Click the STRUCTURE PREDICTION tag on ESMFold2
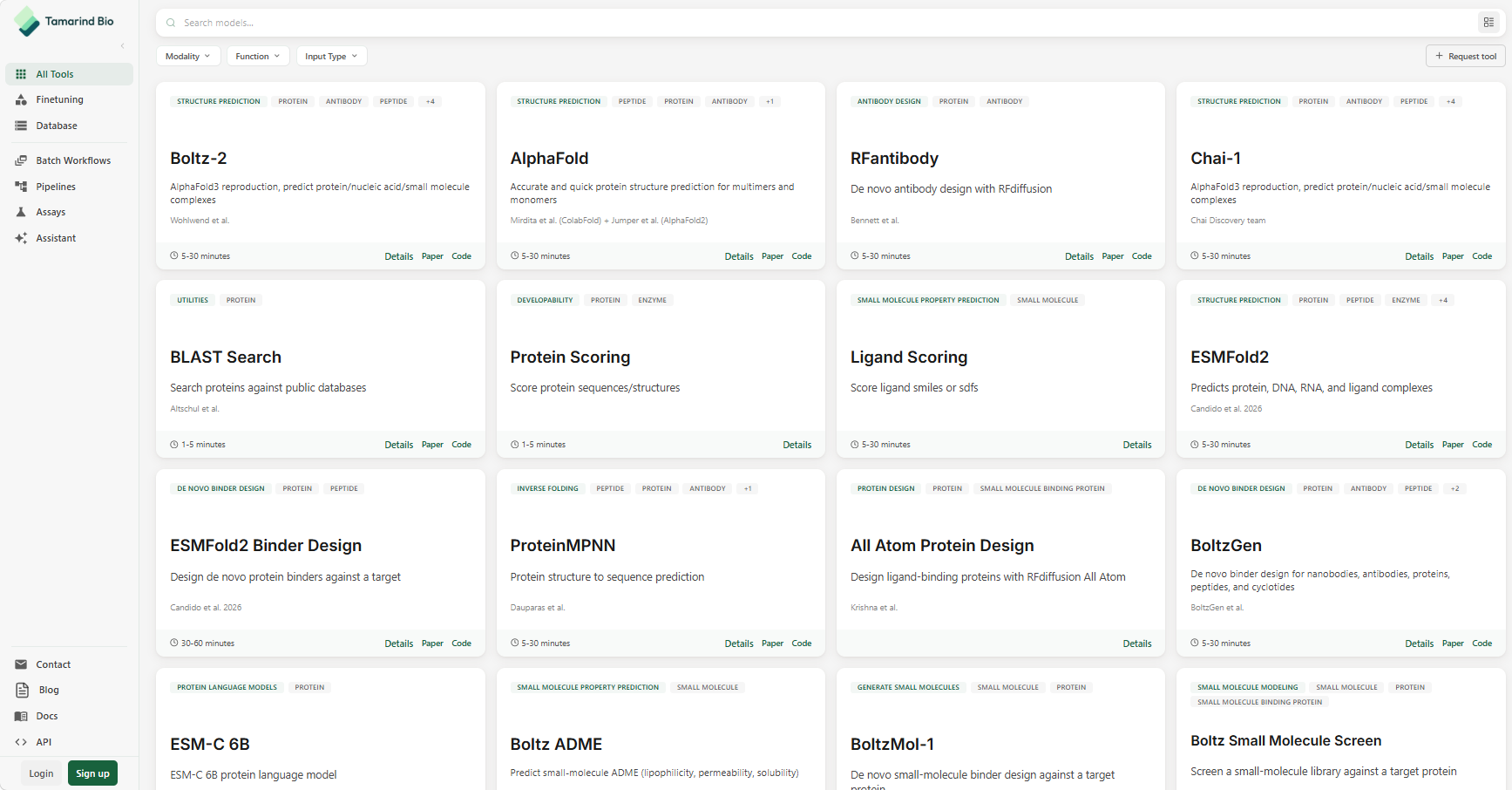Viewport: 1512px width, 790px height. tap(1239, 300)
